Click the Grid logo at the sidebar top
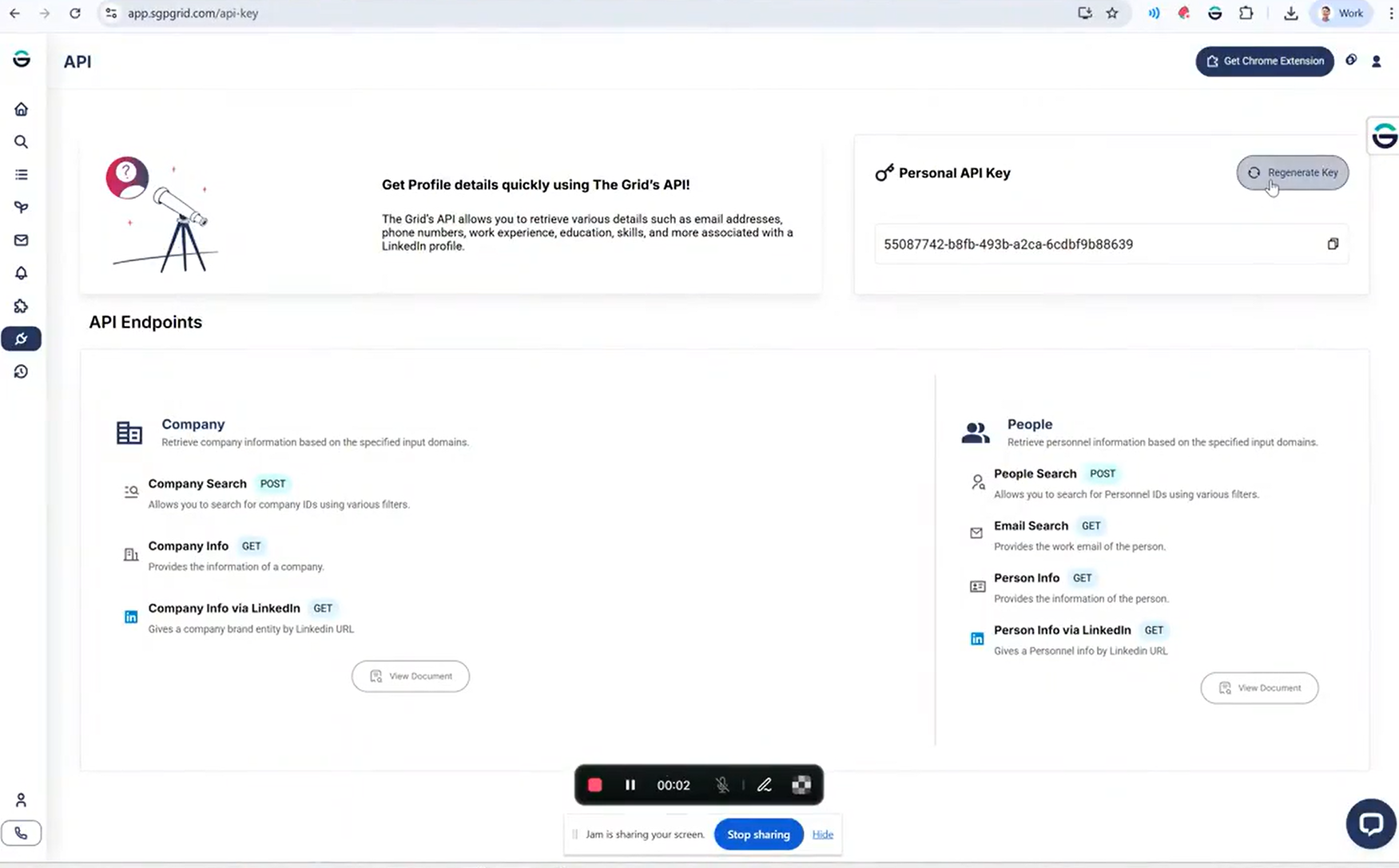 click(22, 58)
